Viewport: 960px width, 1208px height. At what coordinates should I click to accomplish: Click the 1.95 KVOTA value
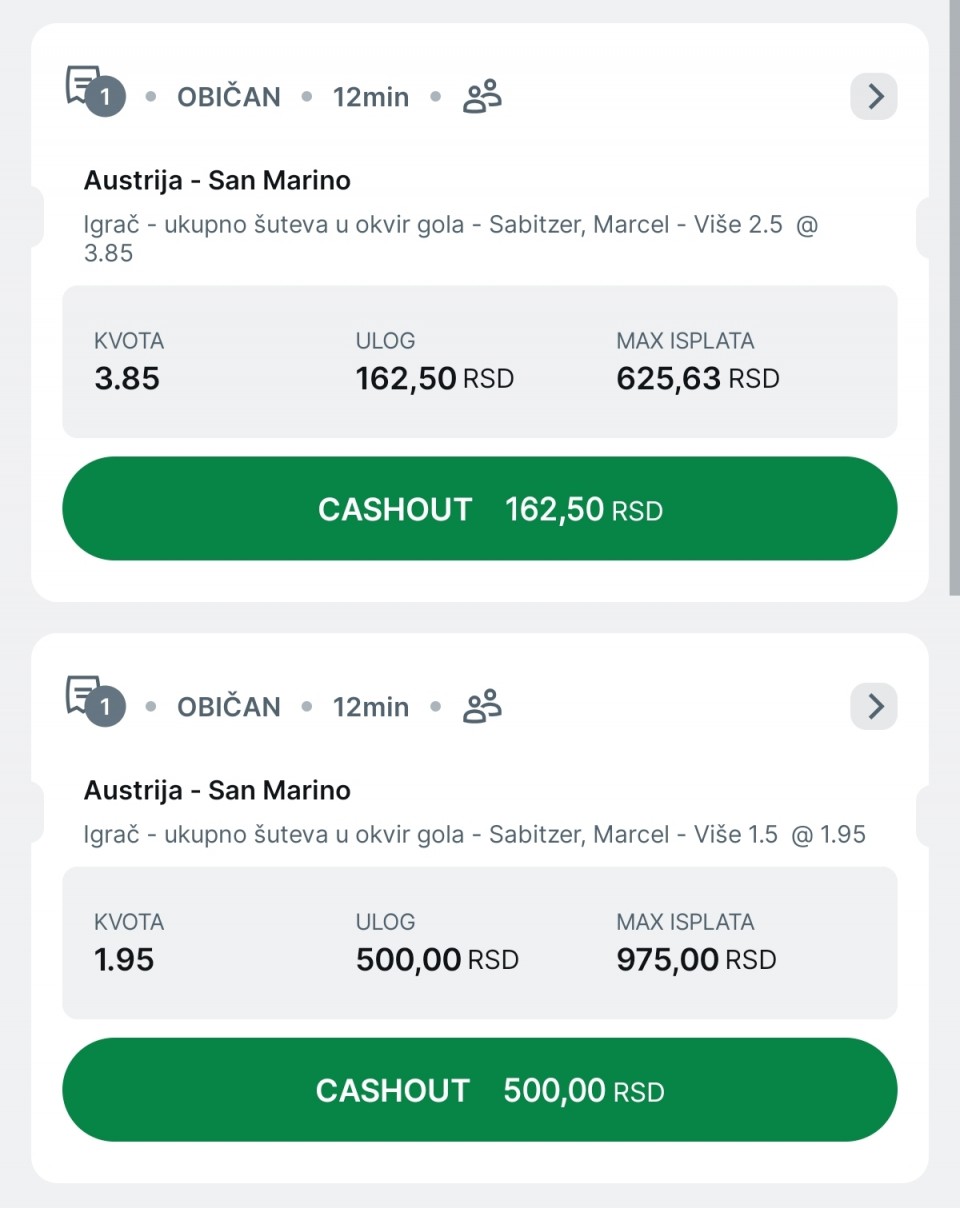[124, 960]
